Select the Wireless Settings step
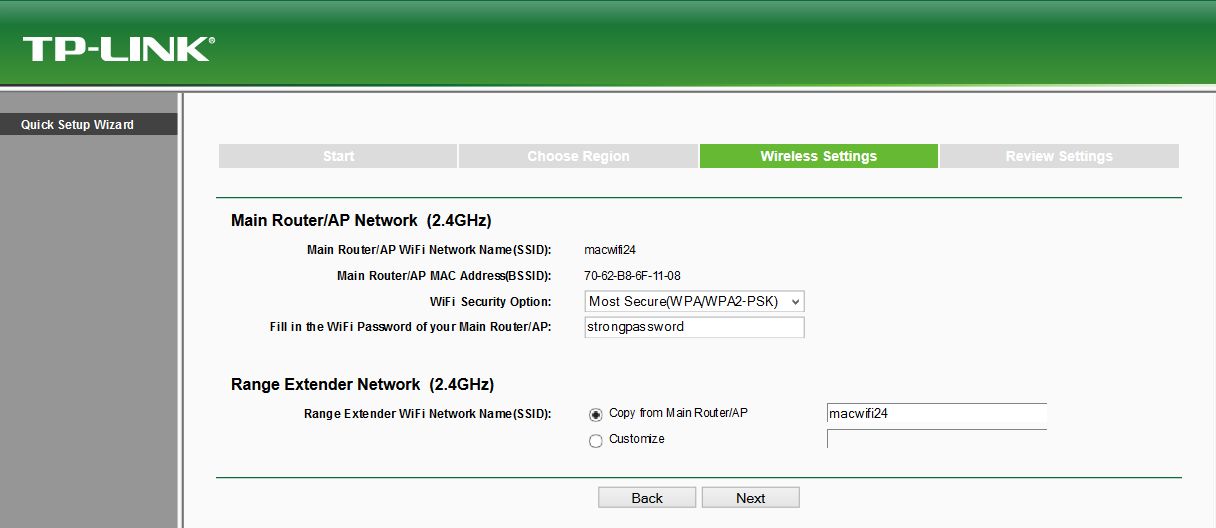Viewport: 1216px width, 528px height. (x=818, y=156)
